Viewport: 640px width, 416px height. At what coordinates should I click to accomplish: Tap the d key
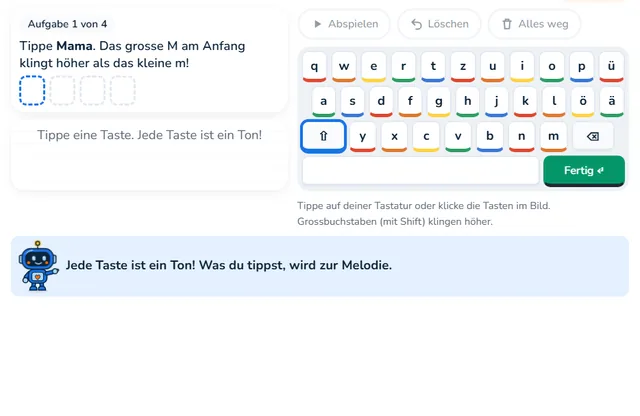pos(381,101)
